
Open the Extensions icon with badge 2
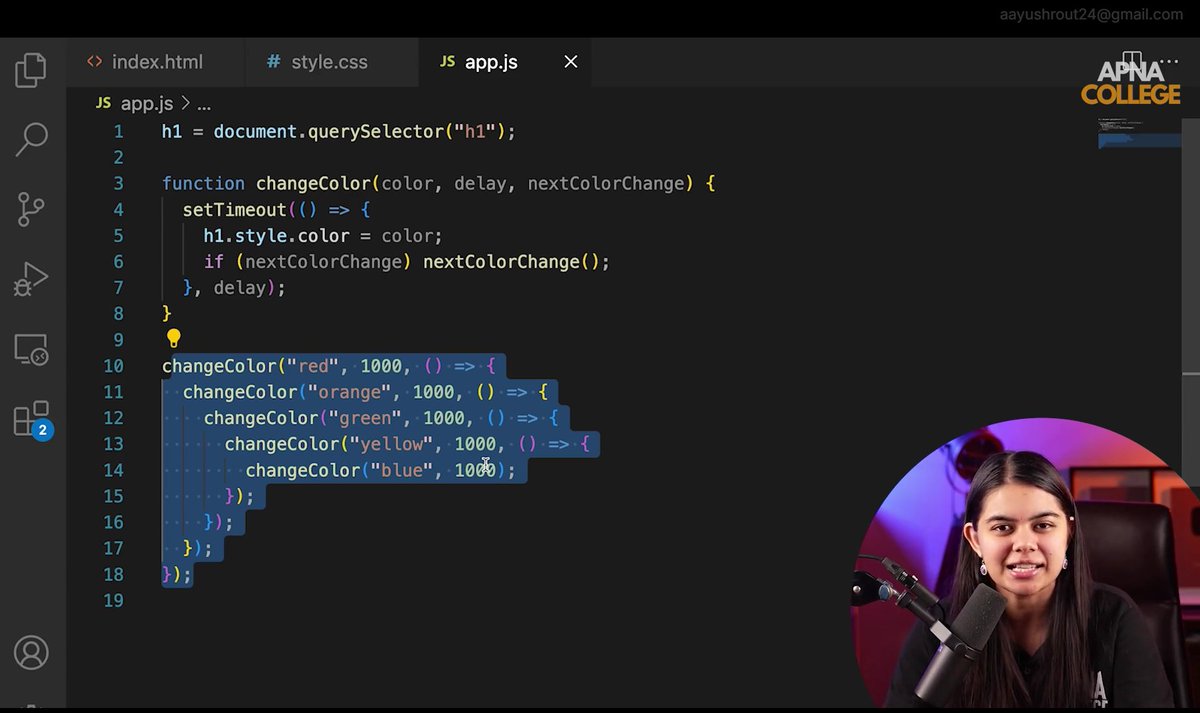pyautogui.click(x=31, y=419)
